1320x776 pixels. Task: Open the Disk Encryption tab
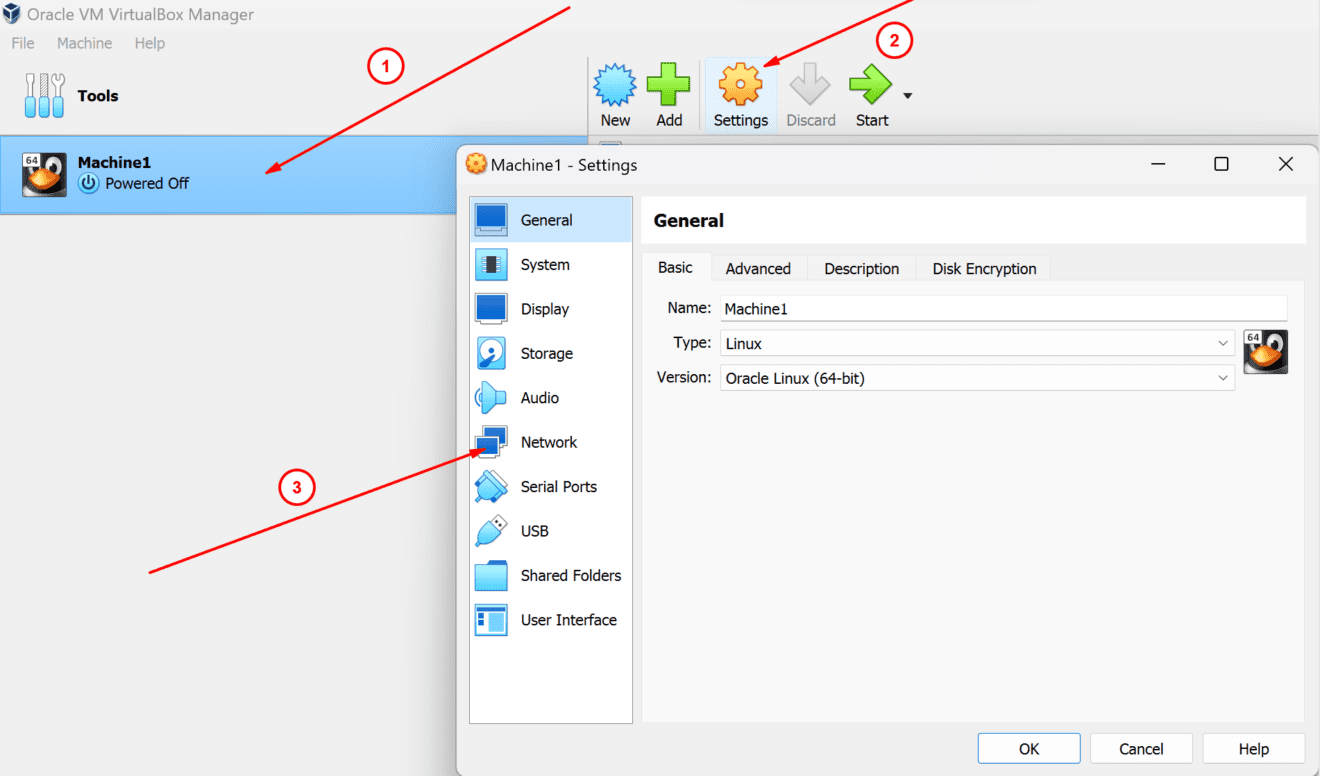[x=983, y=267]
